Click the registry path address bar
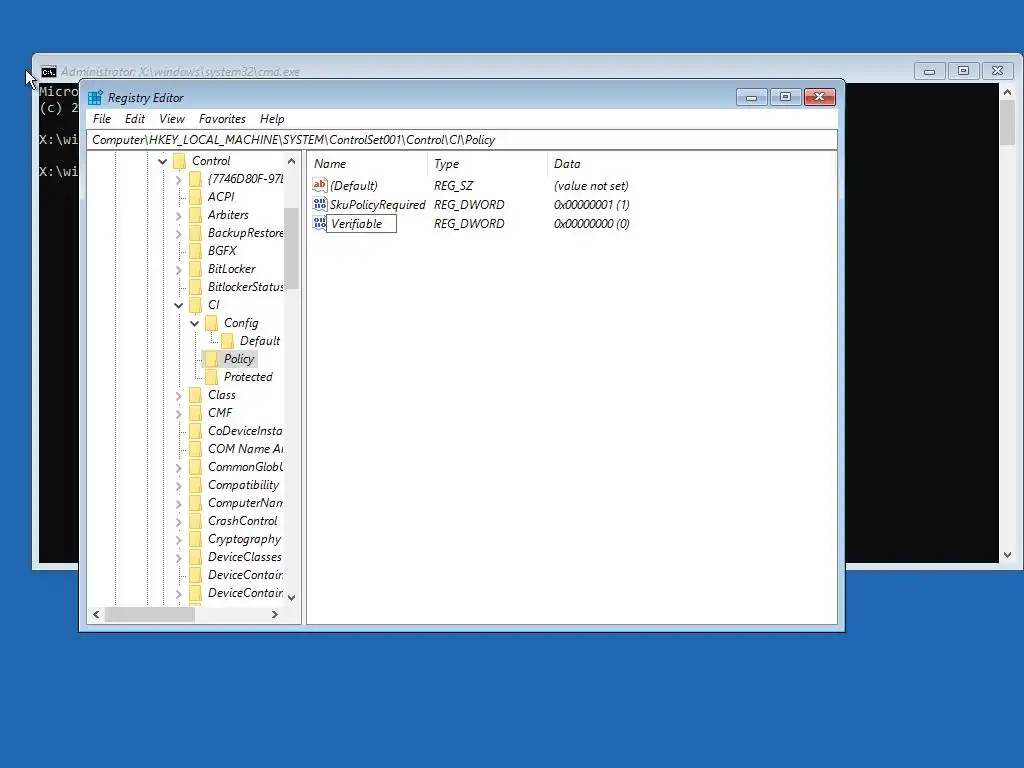The image size is (1024, 768). 462,140
